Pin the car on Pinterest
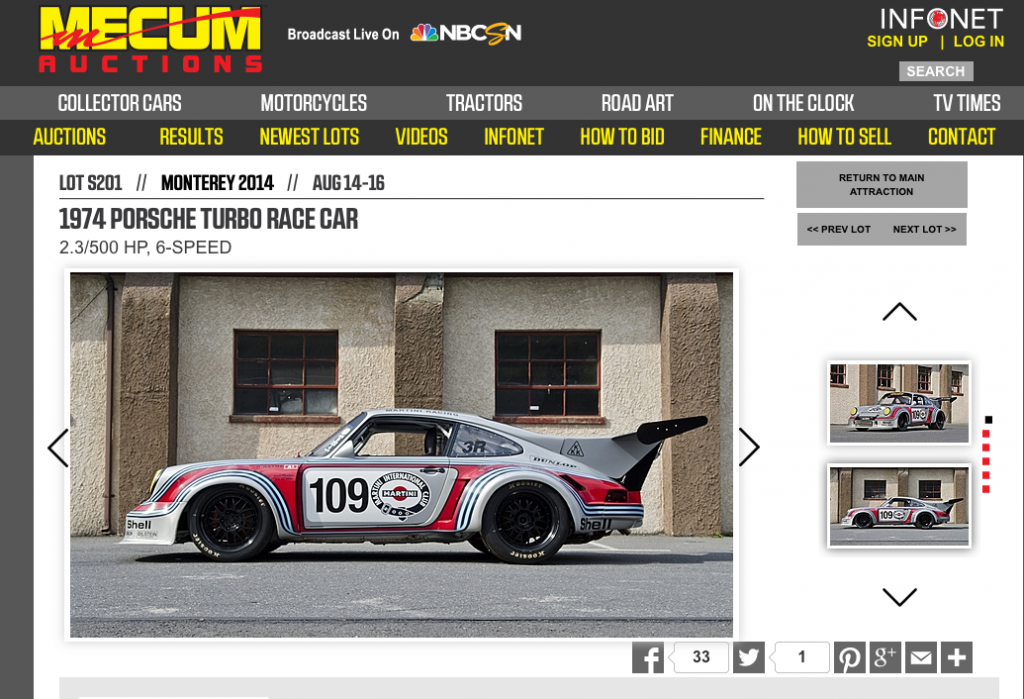 tap(850, 657)
